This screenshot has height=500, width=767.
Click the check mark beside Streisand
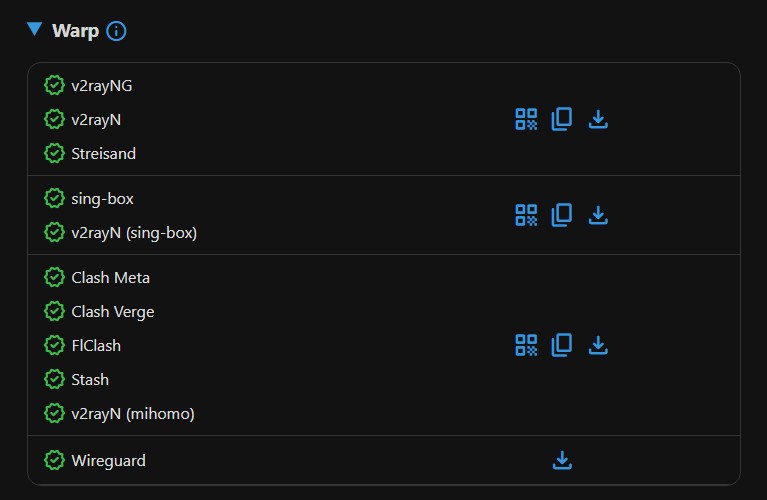(54, 153)
